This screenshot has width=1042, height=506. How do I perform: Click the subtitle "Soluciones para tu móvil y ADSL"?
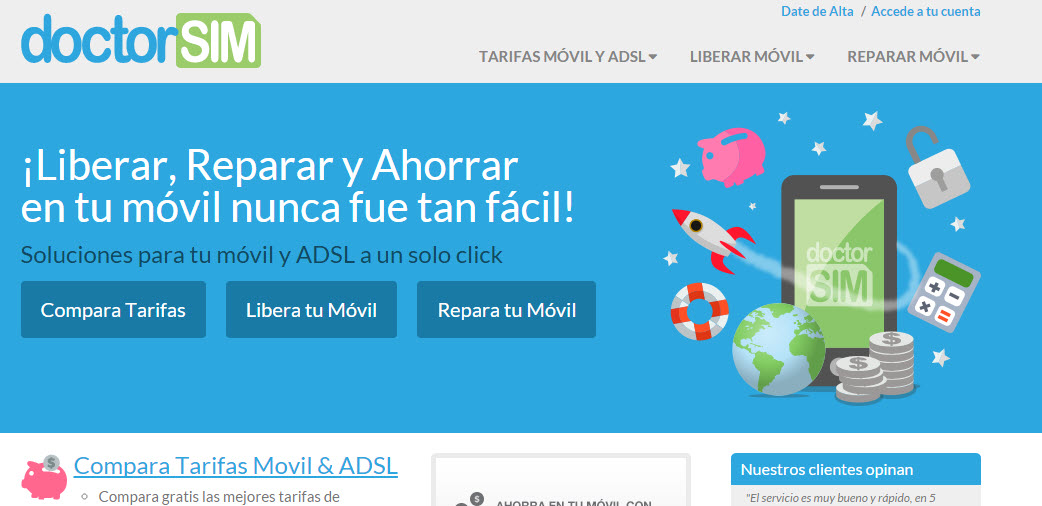point(188,255)
